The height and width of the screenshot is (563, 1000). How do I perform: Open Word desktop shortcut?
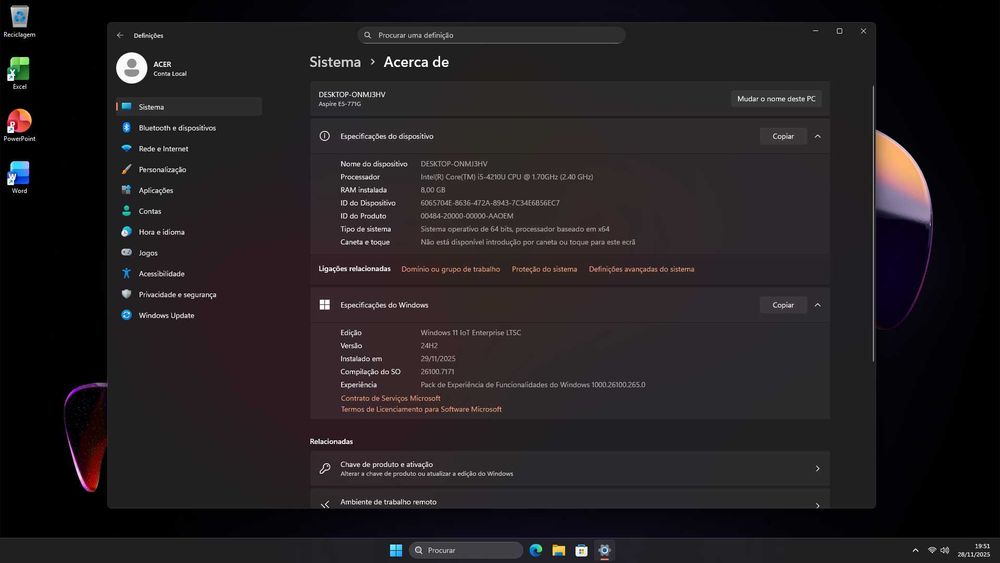point(19,177)
